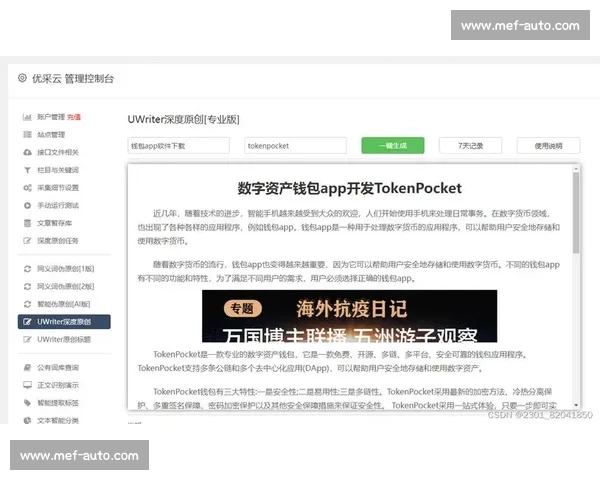Open the 智能伪原创[AI版] menu item

[x=64, y=304]
